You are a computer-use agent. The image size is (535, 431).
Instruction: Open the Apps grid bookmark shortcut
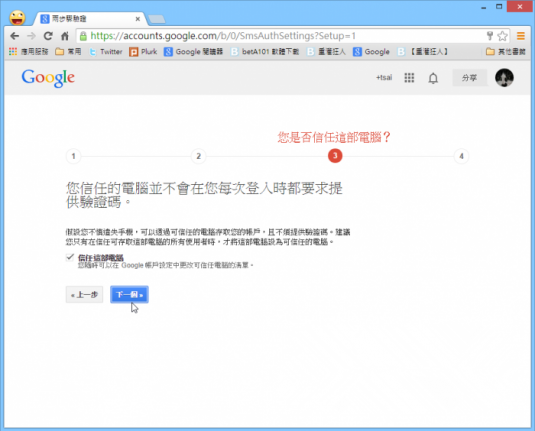[x=29, y=52]
